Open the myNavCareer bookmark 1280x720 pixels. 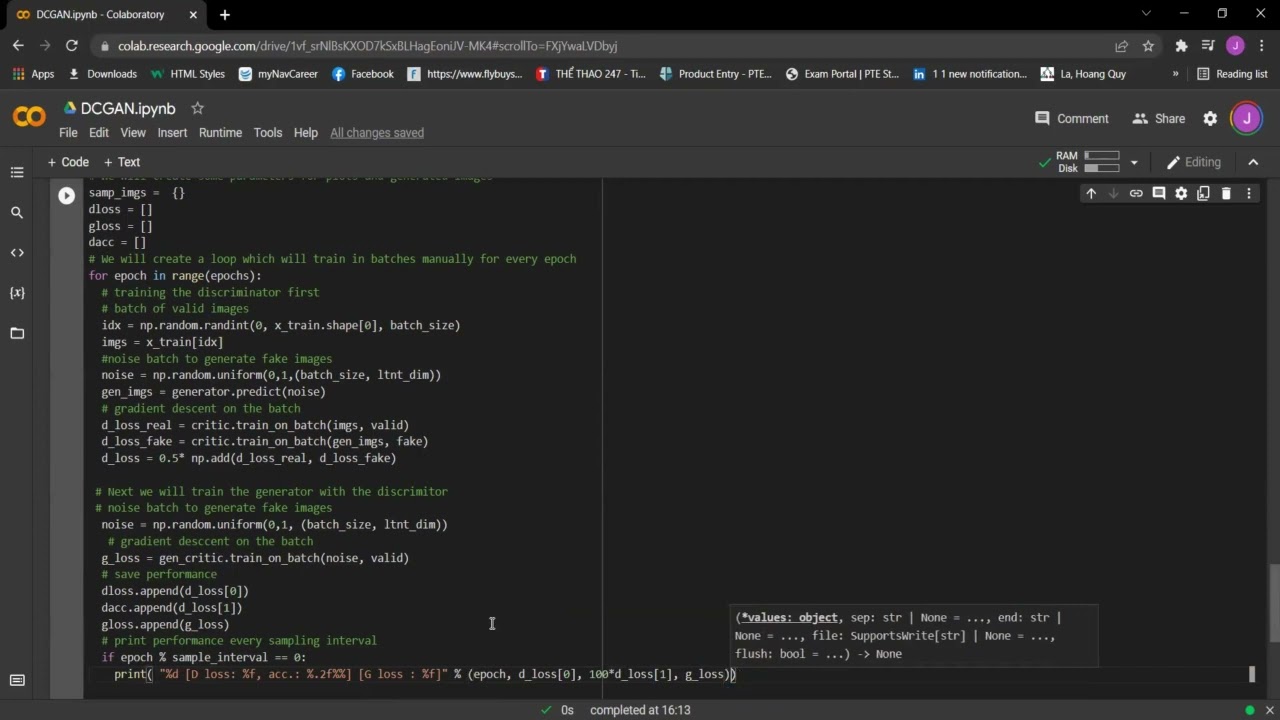coord(278,74)
